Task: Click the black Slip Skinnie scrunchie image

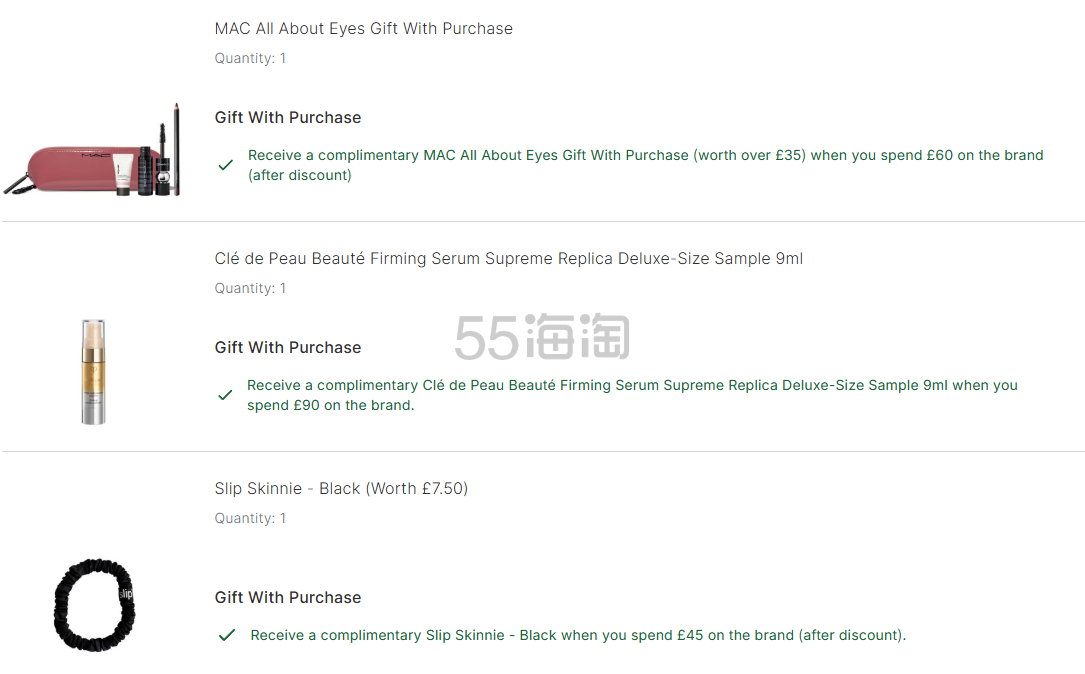Action: point(94,604)
